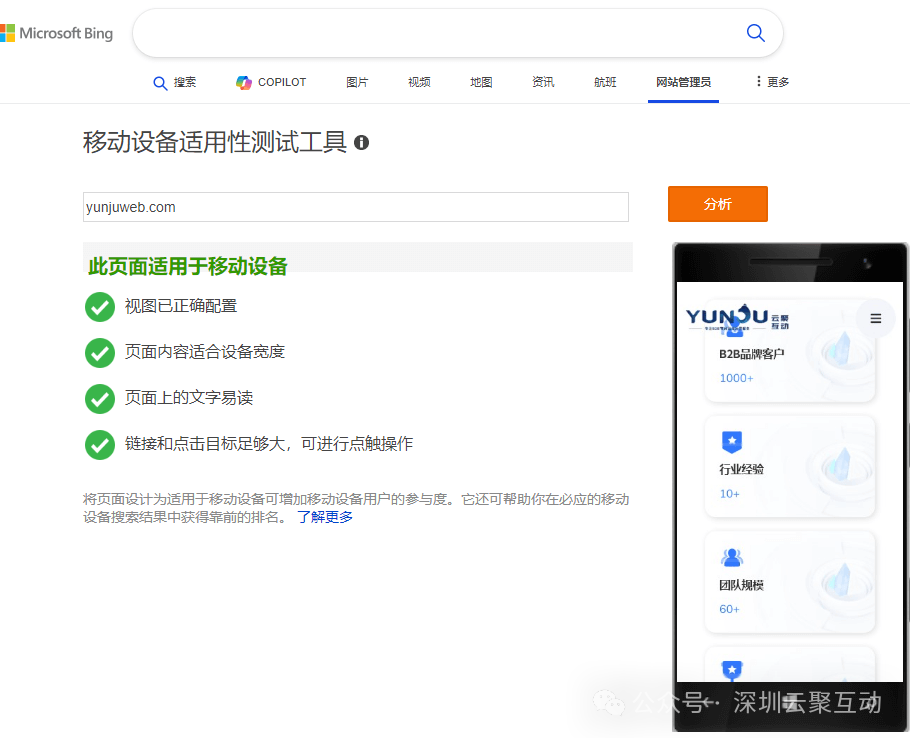The width and height of the screenshot is (910, 738).
Task: Click the green check beside 链接和点击目标足够大
Action: pyautogui.click(x=100, y=444)
